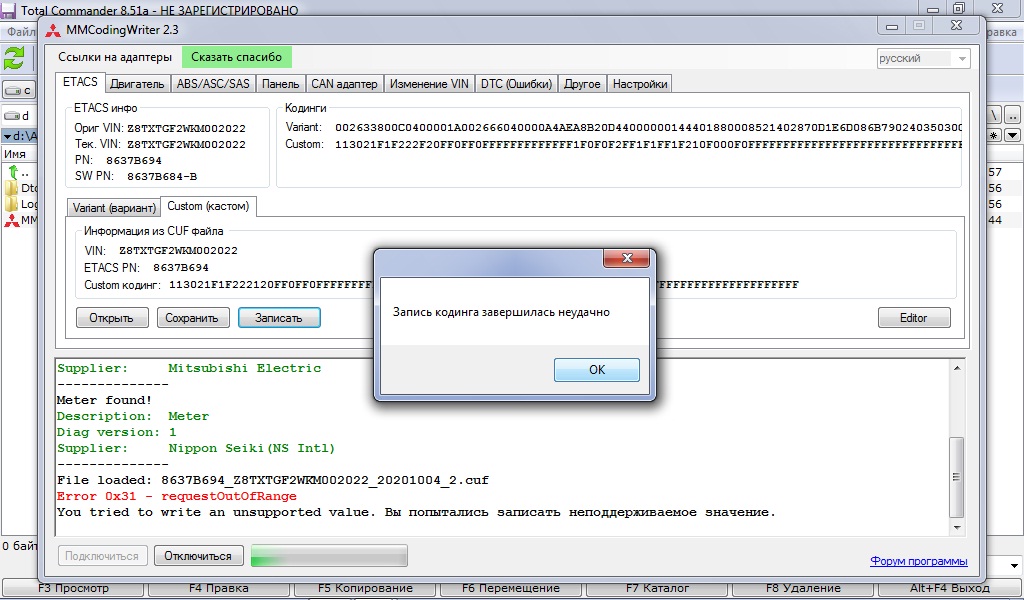The height and width of the screenshot is (600, 1024).
Task: Click the ETACS PN value in CUF info
Action: click(181, 268)
